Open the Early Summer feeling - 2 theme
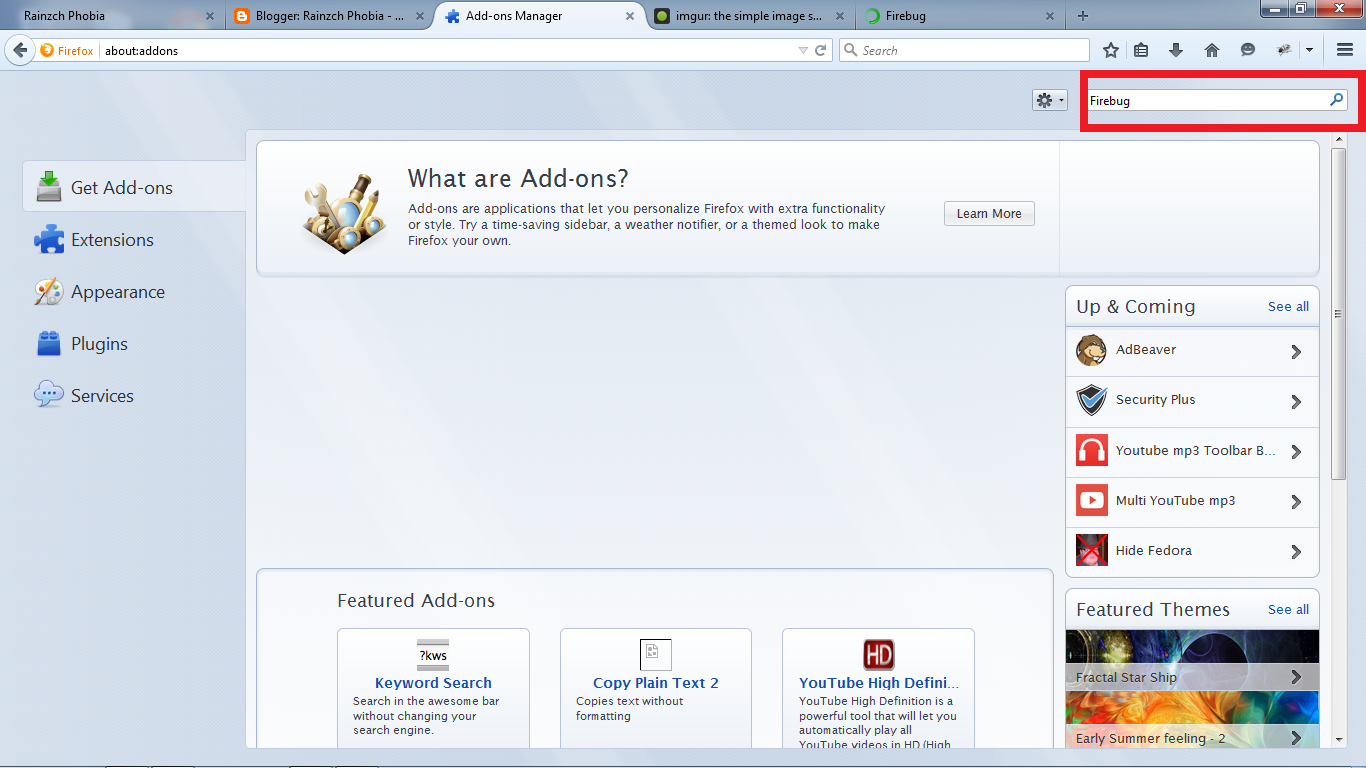This screenshot has width=1366, height=768. (1192, 720)
